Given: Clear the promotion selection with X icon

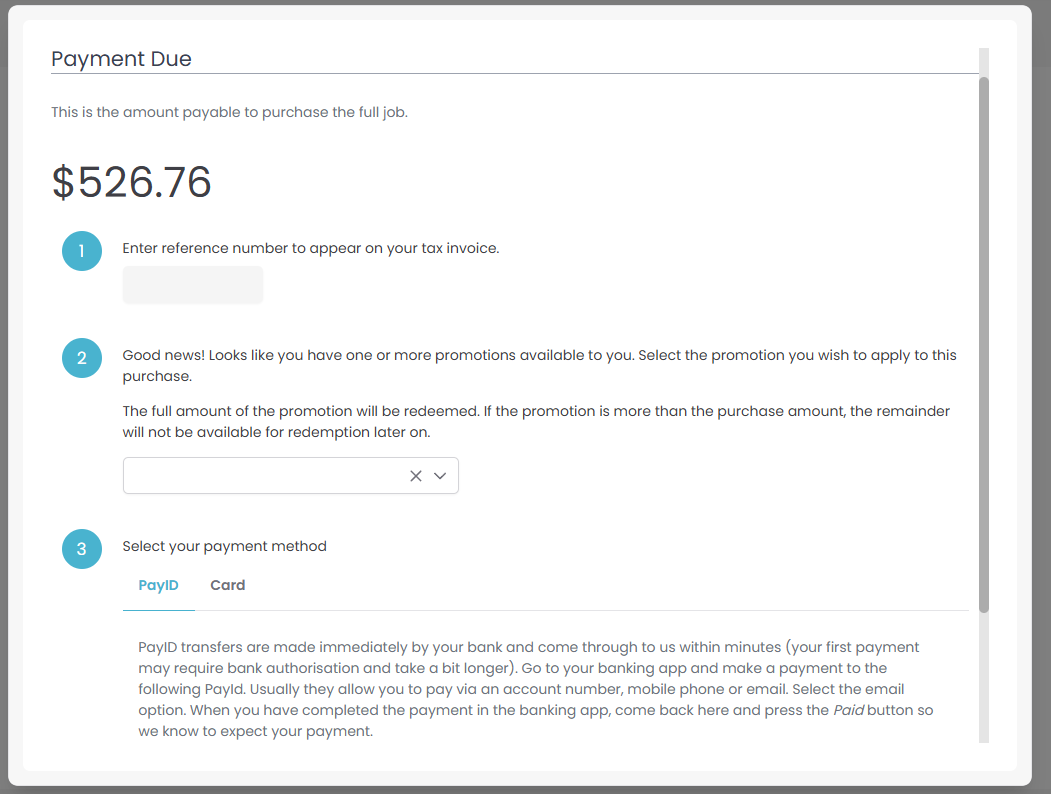Looking at the screenshot, I should (416, 476).
